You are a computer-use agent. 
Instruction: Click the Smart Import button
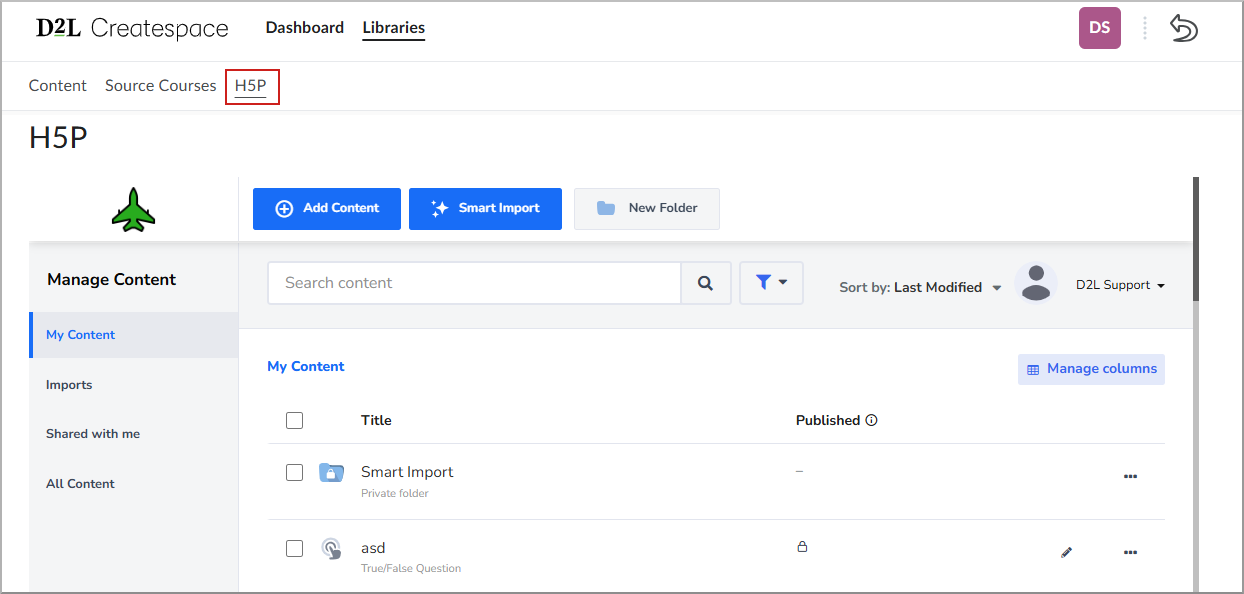pyautogui.click(x=485, y=209)
